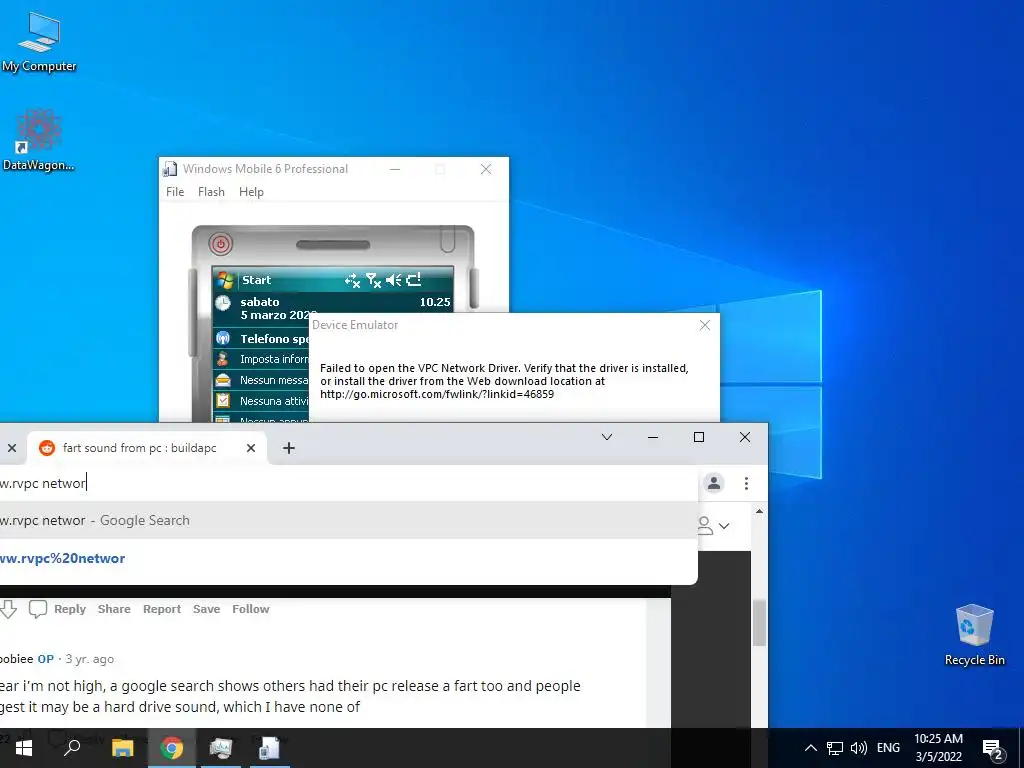Open Help menu in Windows Mobile emulator
Screen dimensions: 1024x768
[251, 192]
